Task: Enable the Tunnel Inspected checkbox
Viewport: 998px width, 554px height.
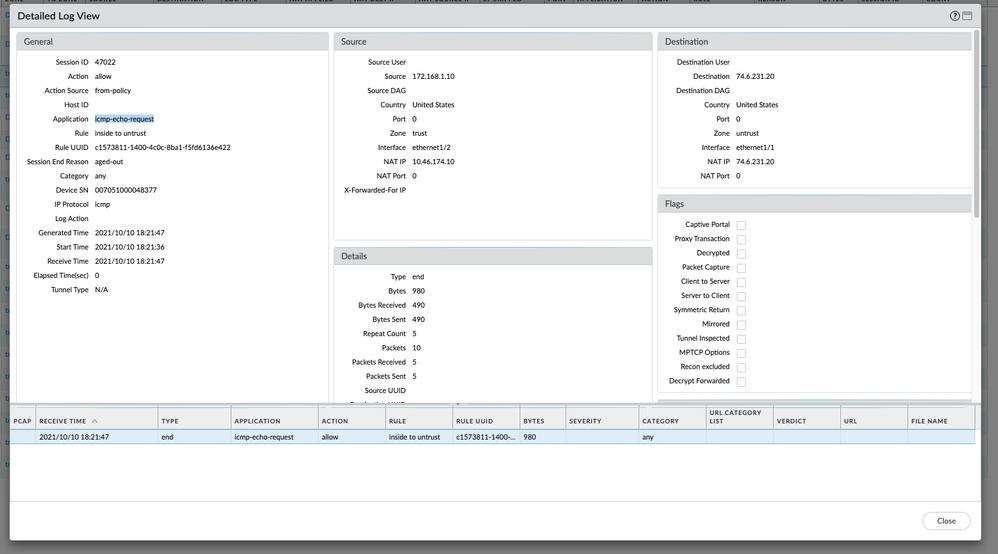Action: click(x=741, y=339)
